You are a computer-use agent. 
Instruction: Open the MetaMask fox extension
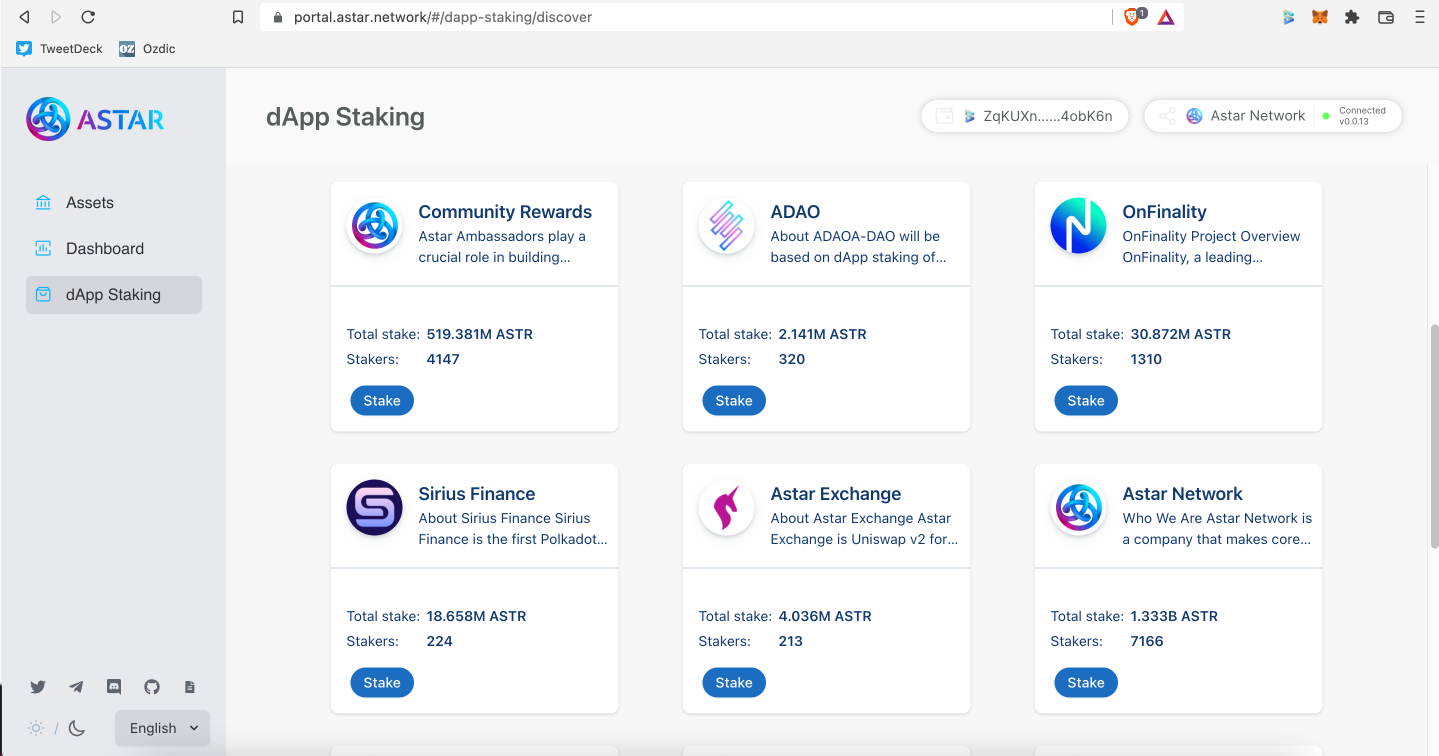[1320, 17]
